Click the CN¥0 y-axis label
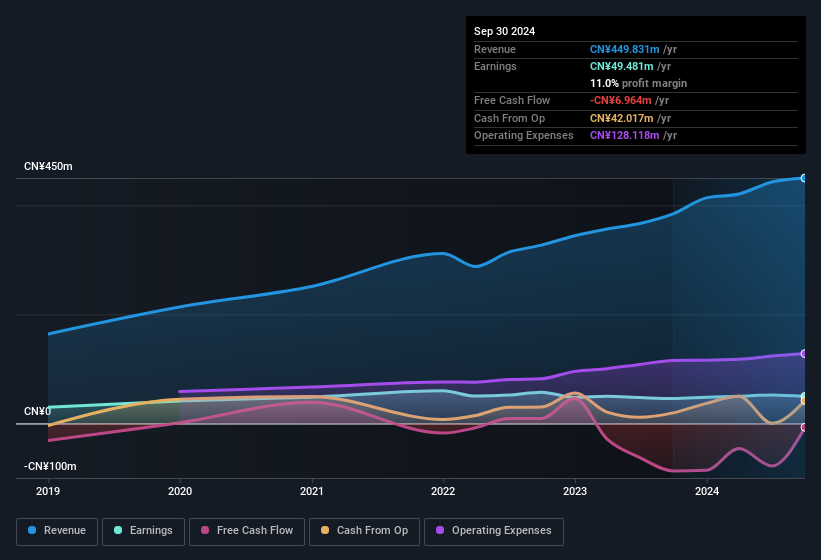The height and width of the screenshot is (560, 821). [38, 411]
